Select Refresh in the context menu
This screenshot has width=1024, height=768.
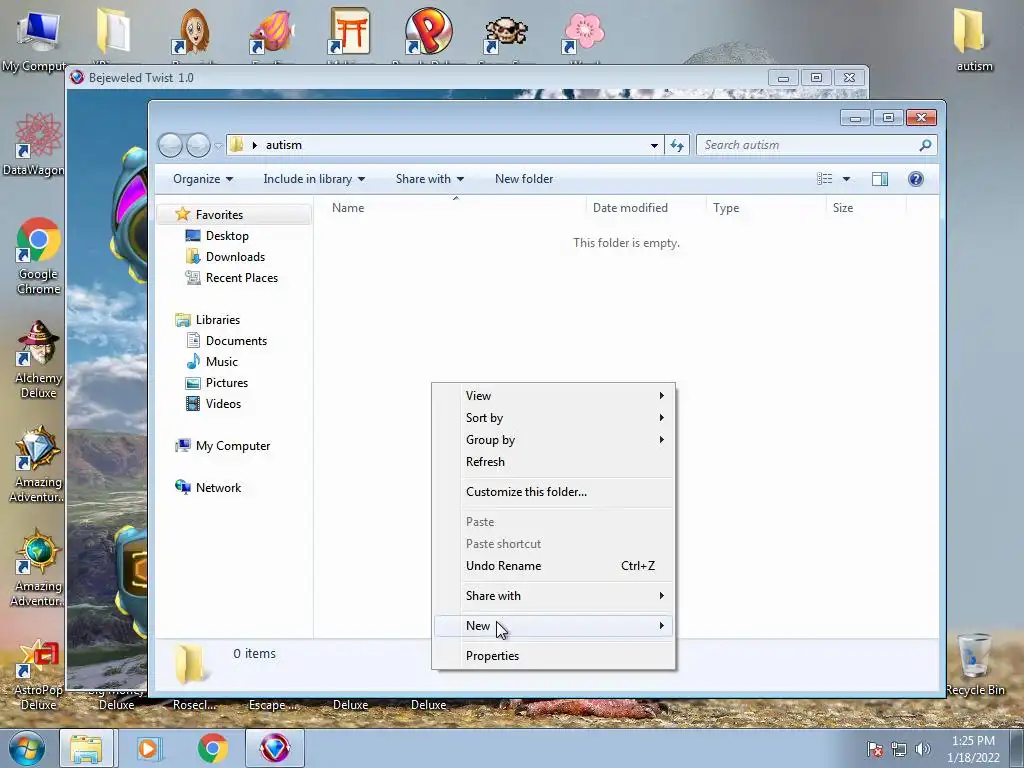[554, 462]
